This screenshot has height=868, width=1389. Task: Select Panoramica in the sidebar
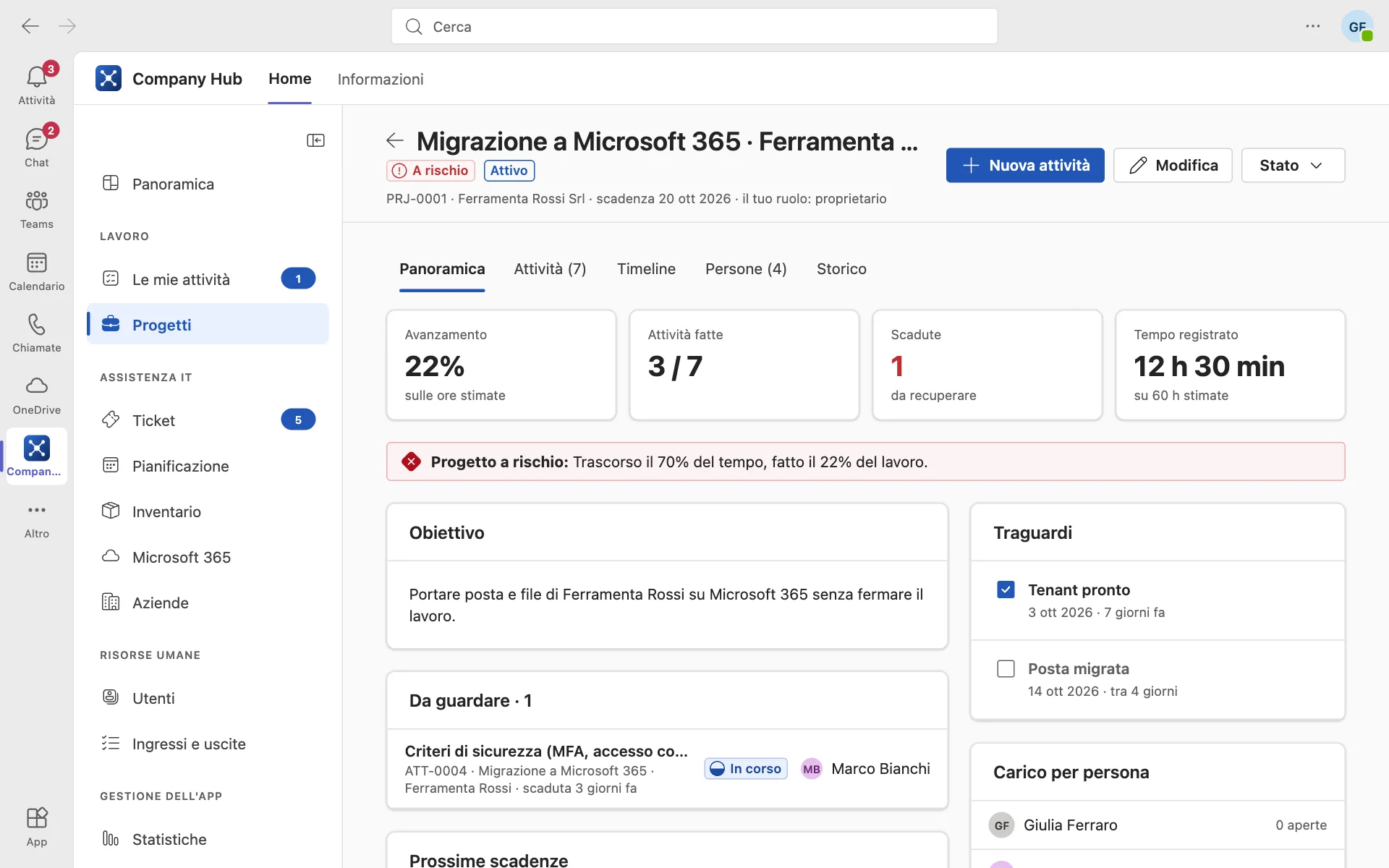point(208,184)
